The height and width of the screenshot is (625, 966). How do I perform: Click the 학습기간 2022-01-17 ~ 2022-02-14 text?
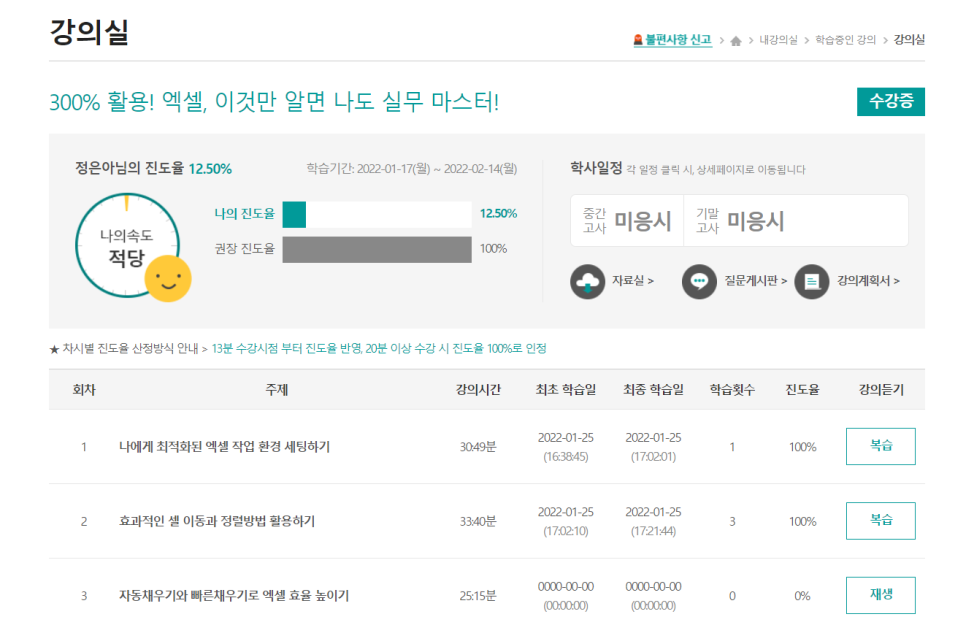pyautogui.click(x=412, y=169)
